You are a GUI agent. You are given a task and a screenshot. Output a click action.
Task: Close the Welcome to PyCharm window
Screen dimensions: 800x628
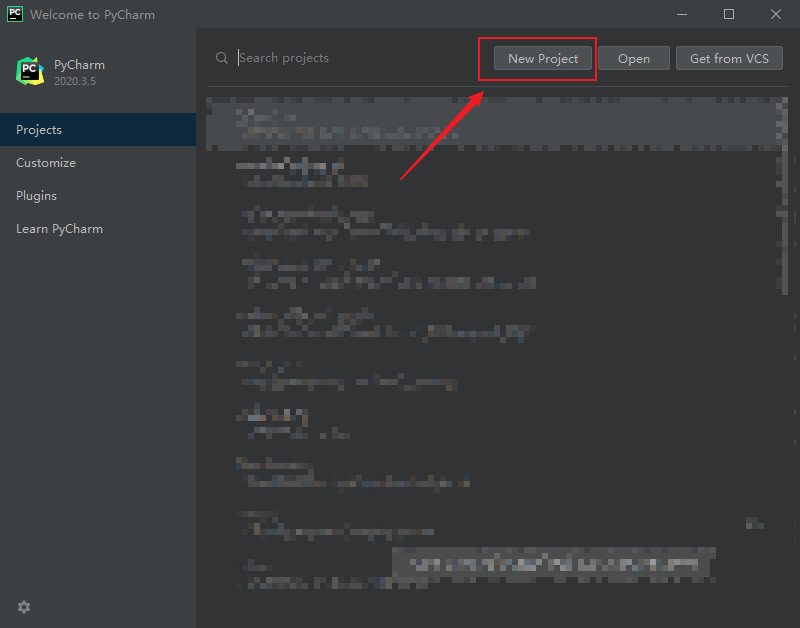(776, 14)
